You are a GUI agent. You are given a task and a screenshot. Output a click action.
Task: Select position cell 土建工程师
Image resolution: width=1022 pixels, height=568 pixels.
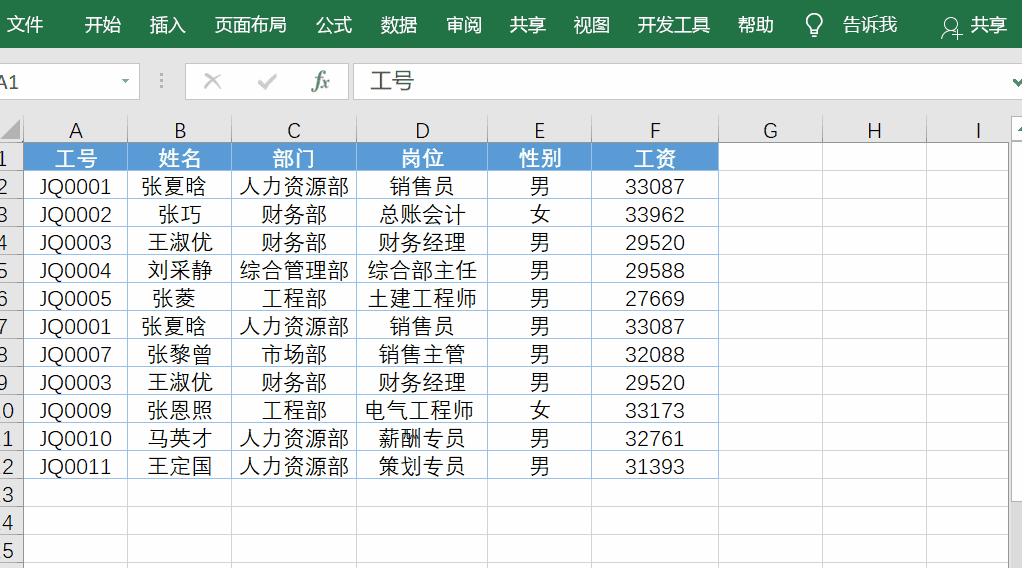[422, 298]
